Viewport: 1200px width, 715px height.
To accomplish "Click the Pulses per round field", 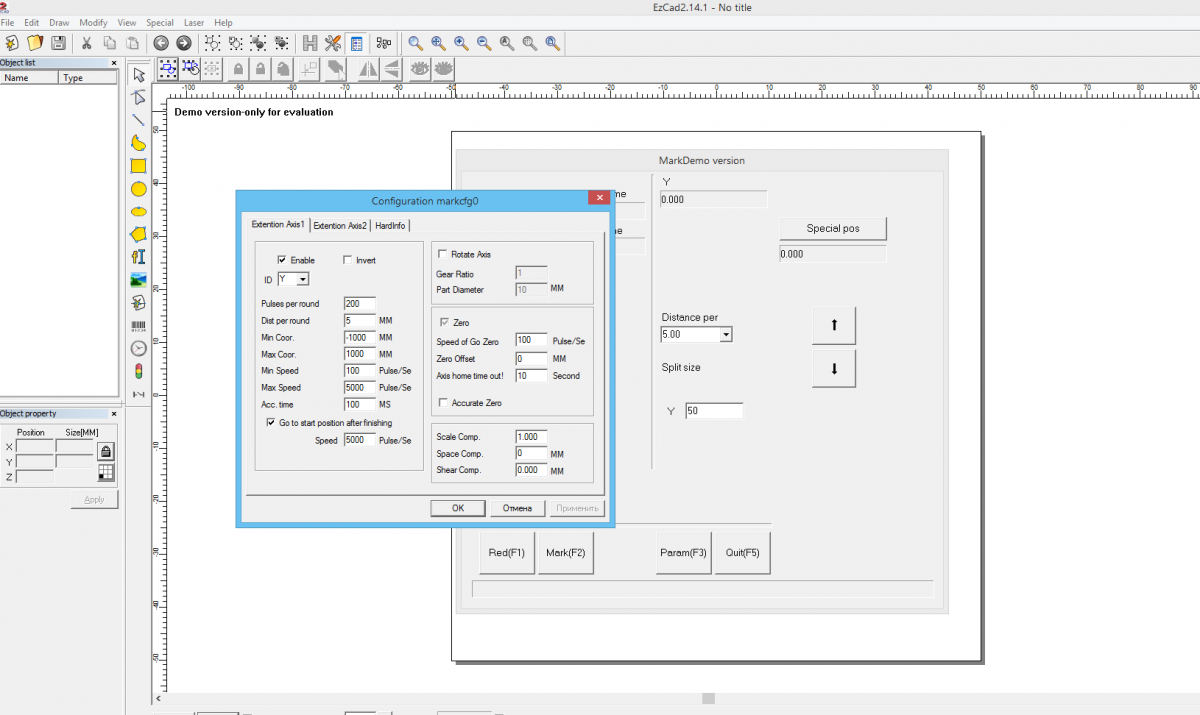I will tap(359, 304).
